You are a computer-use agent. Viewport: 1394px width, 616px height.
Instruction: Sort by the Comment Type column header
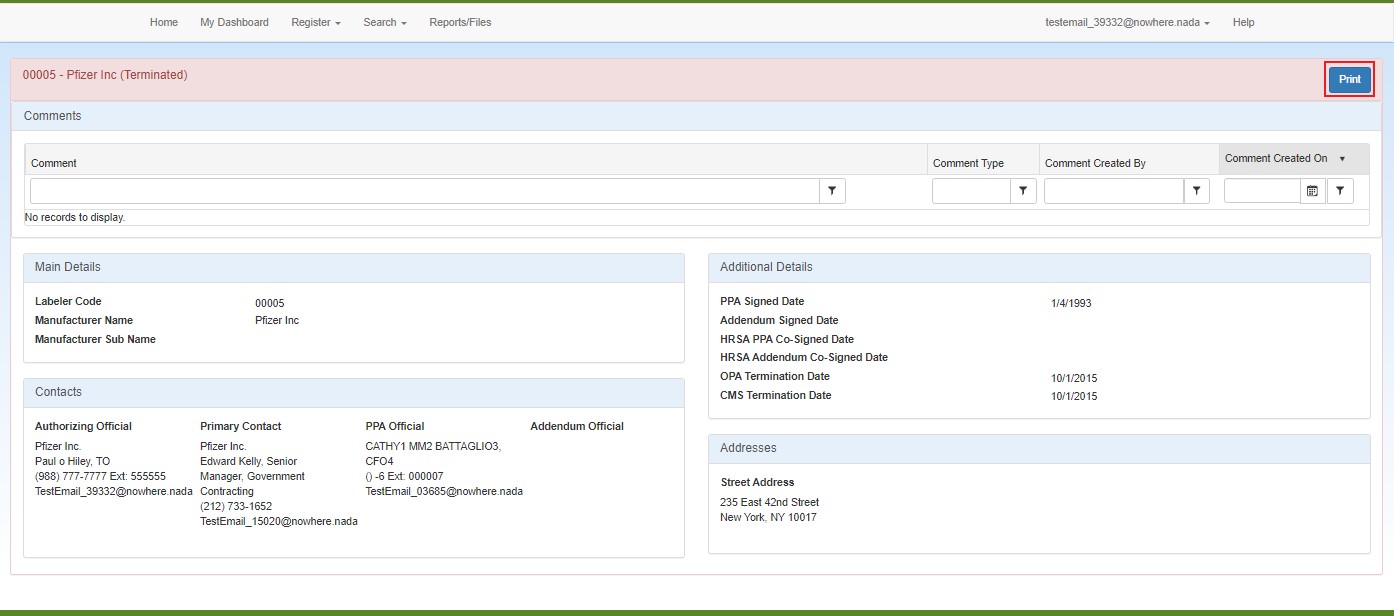pyautogui.click(x=968, y=163)
